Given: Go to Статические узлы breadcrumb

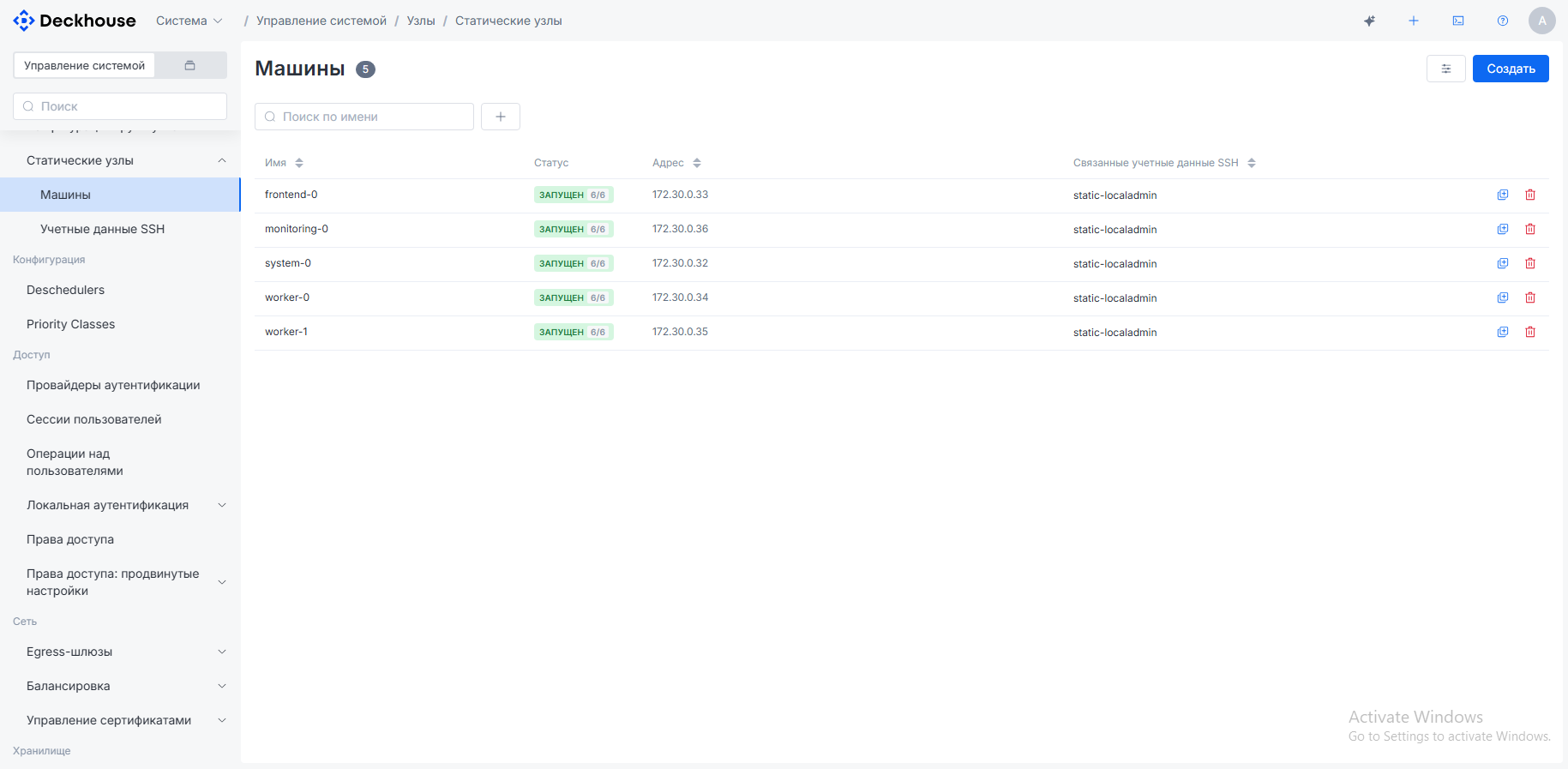Looking at the screenshot, I should pyautogui.click(x=508, y=21).
